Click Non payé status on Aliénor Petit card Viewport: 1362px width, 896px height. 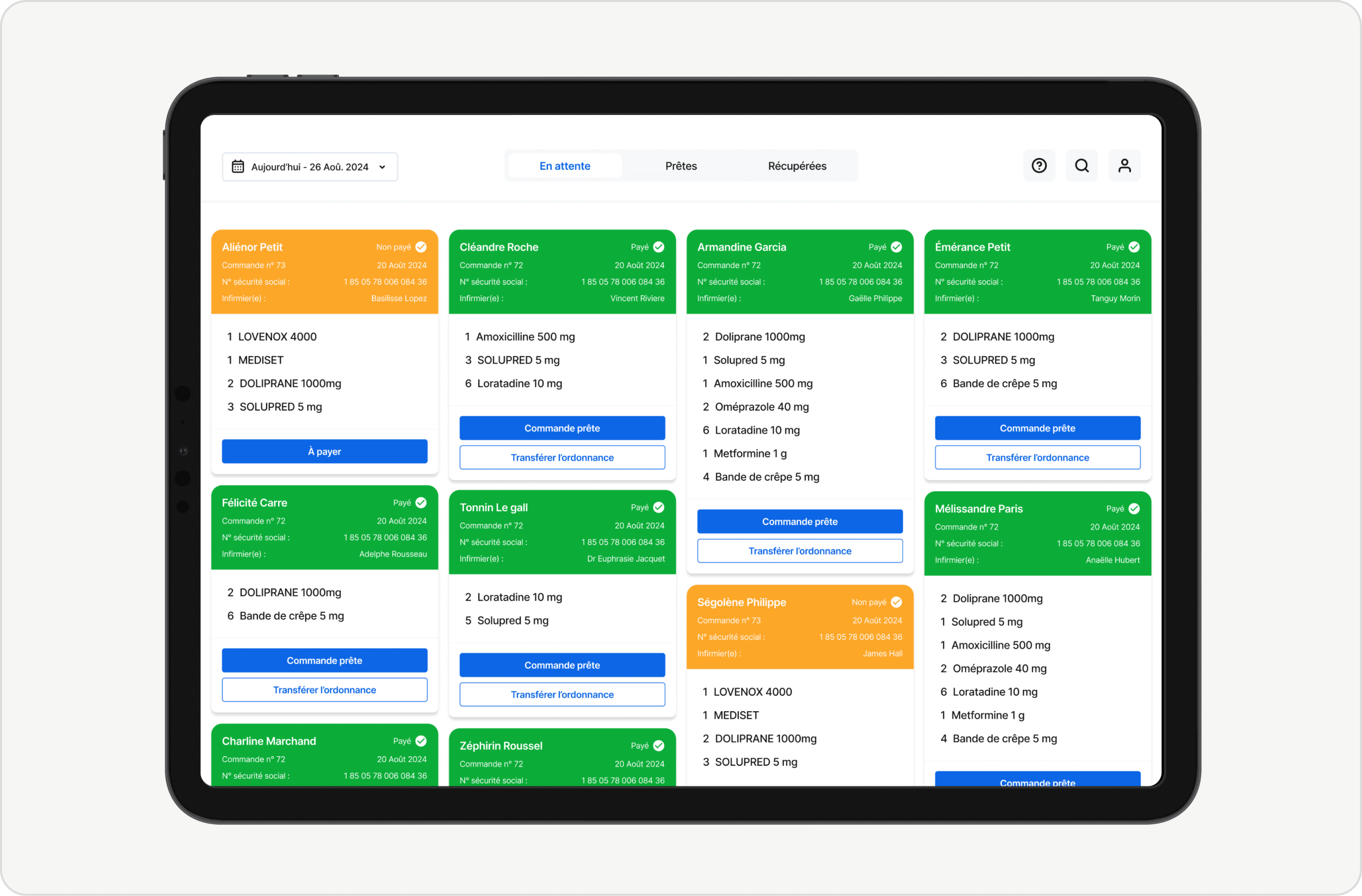tap(393, 247)
